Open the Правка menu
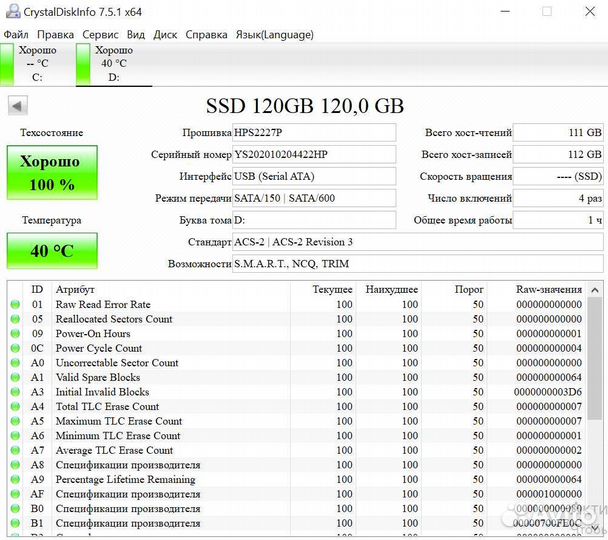Viewport: 608px width, 540px height. 55,35
